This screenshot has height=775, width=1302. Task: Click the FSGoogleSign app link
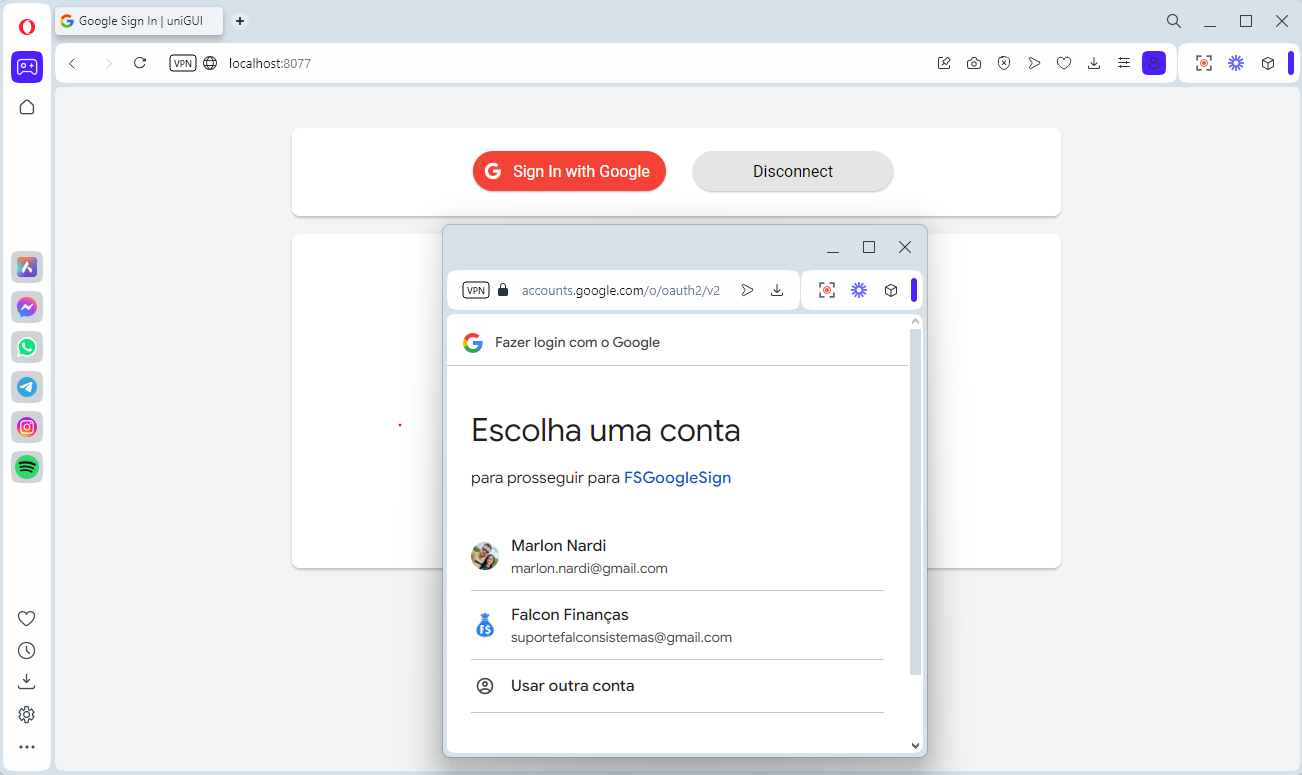pos(678,478)
